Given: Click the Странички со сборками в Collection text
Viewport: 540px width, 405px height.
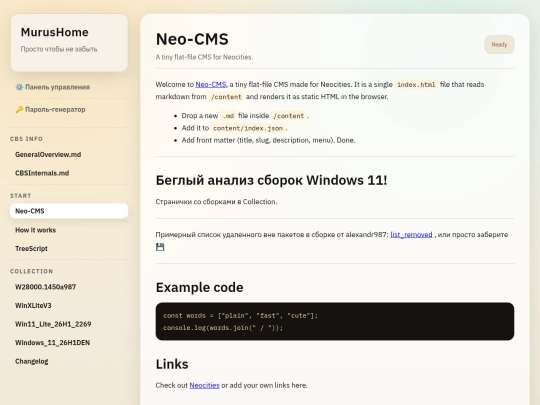Looking at the screenshot, I should point(216,201).
